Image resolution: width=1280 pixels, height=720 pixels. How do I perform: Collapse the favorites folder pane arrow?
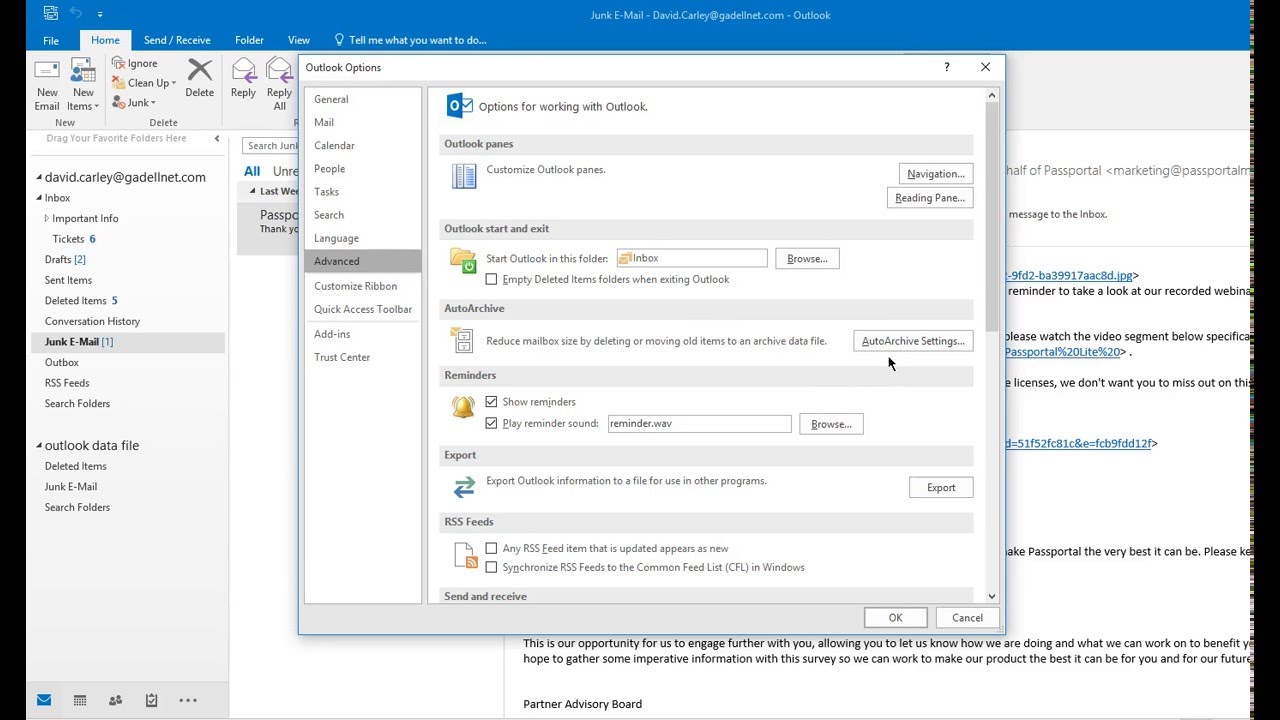pos(217,138)
